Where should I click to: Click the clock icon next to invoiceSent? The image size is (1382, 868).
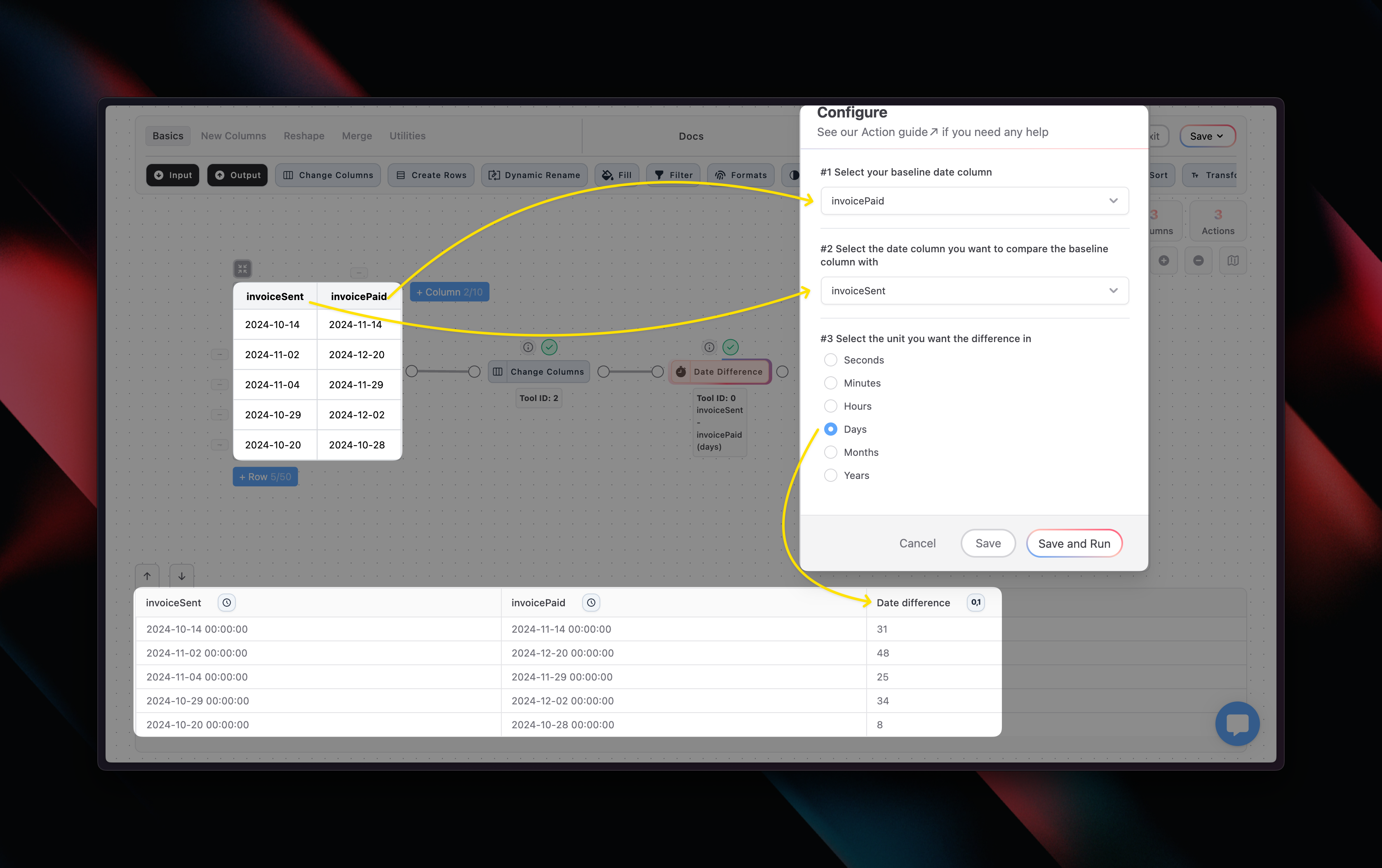coord(227,603)
